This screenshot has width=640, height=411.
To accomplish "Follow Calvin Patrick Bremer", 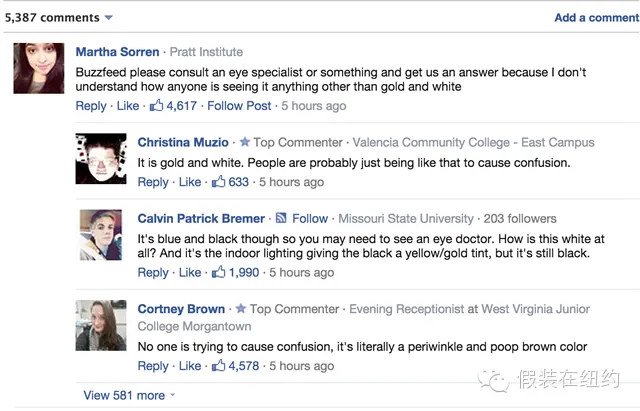I will (x=310, y=218).
